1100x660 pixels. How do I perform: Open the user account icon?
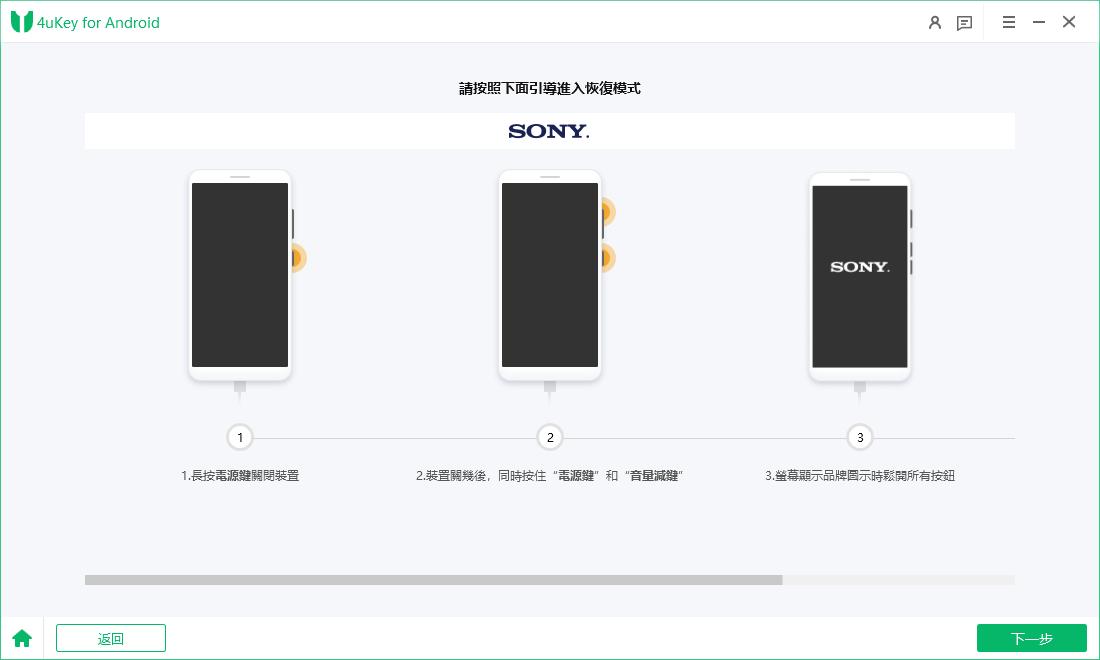click(934, 22)
